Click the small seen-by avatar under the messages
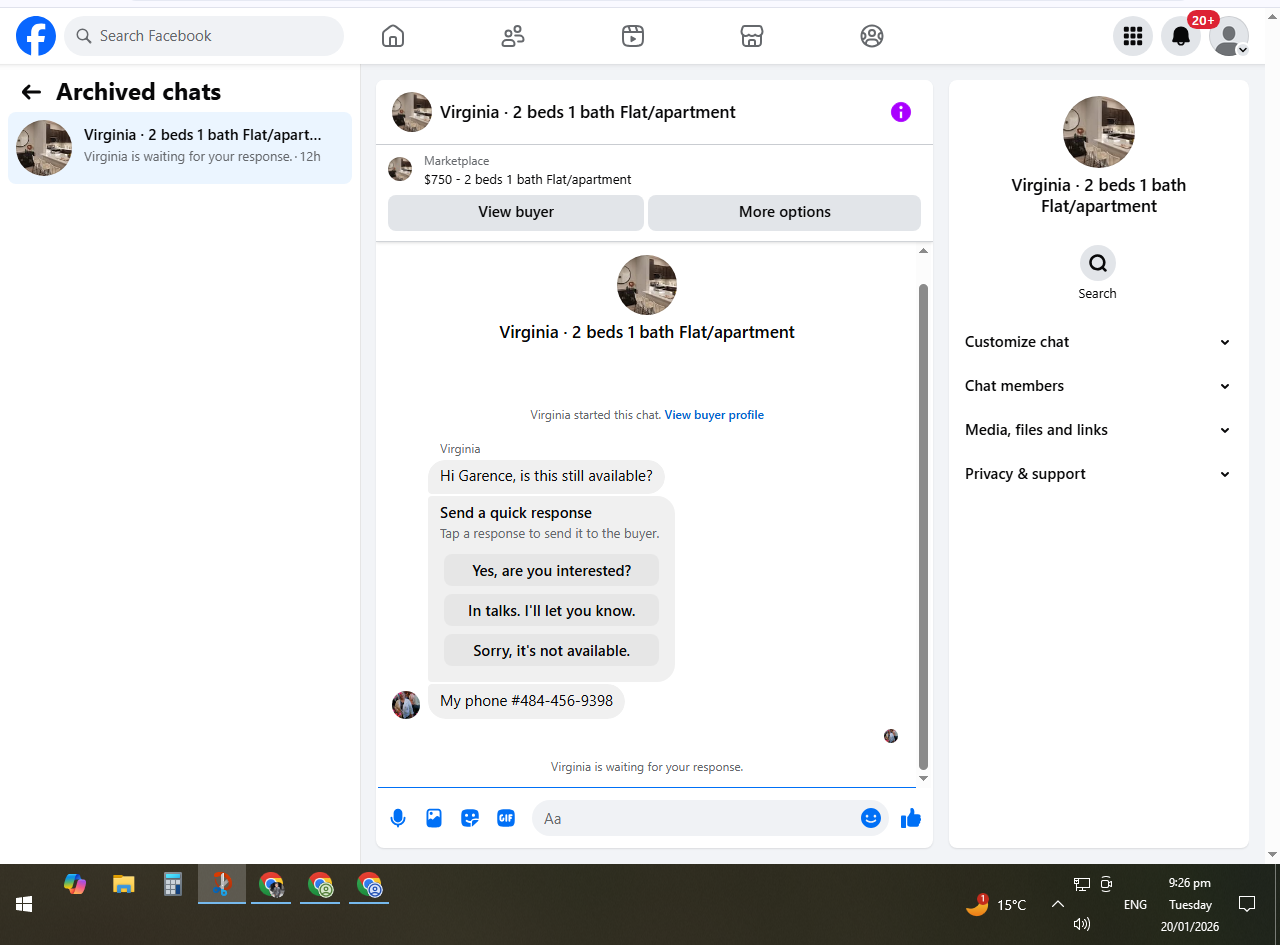 tap(891, 736)
